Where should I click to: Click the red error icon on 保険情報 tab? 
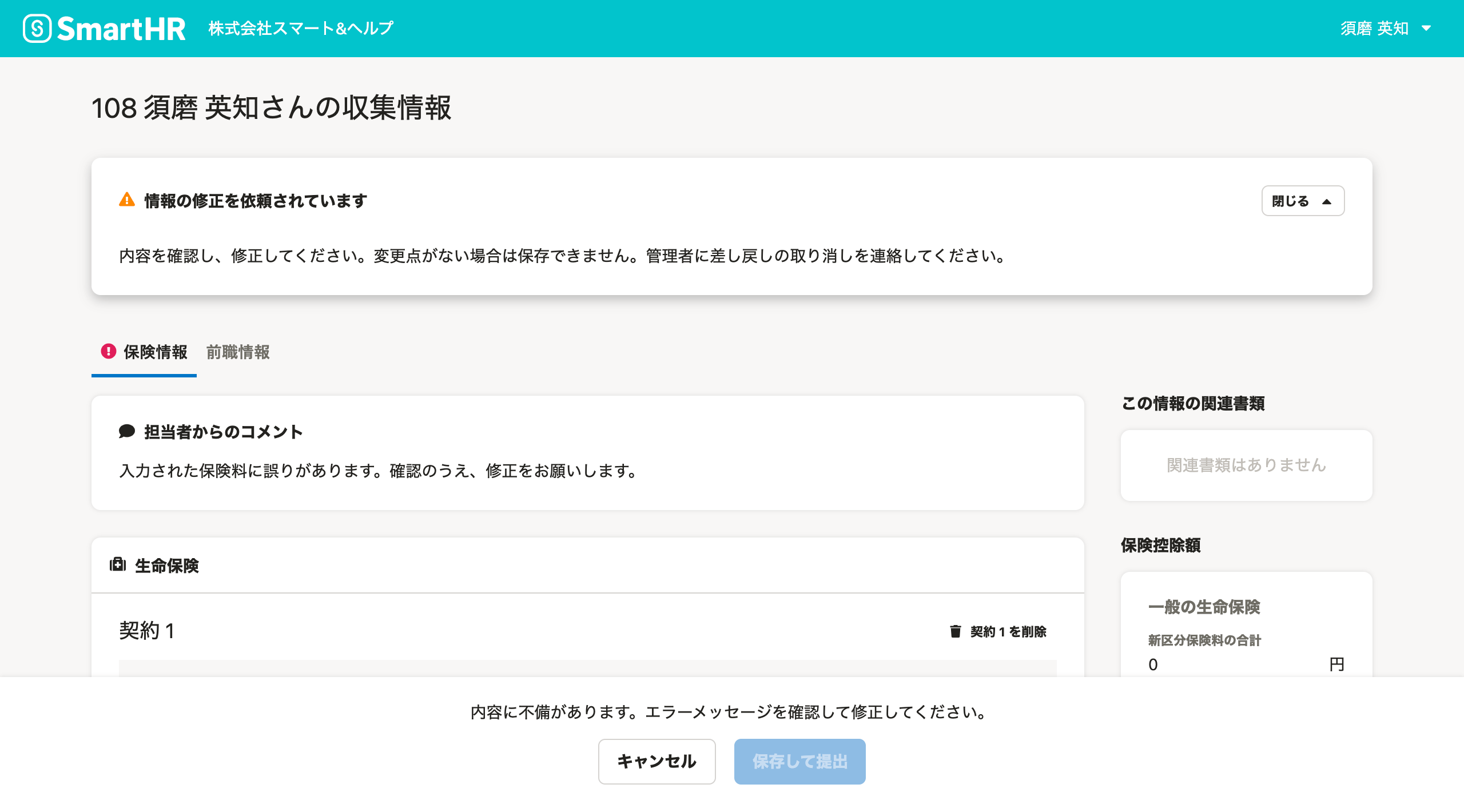pyautogui.click(x=108, y=351)
